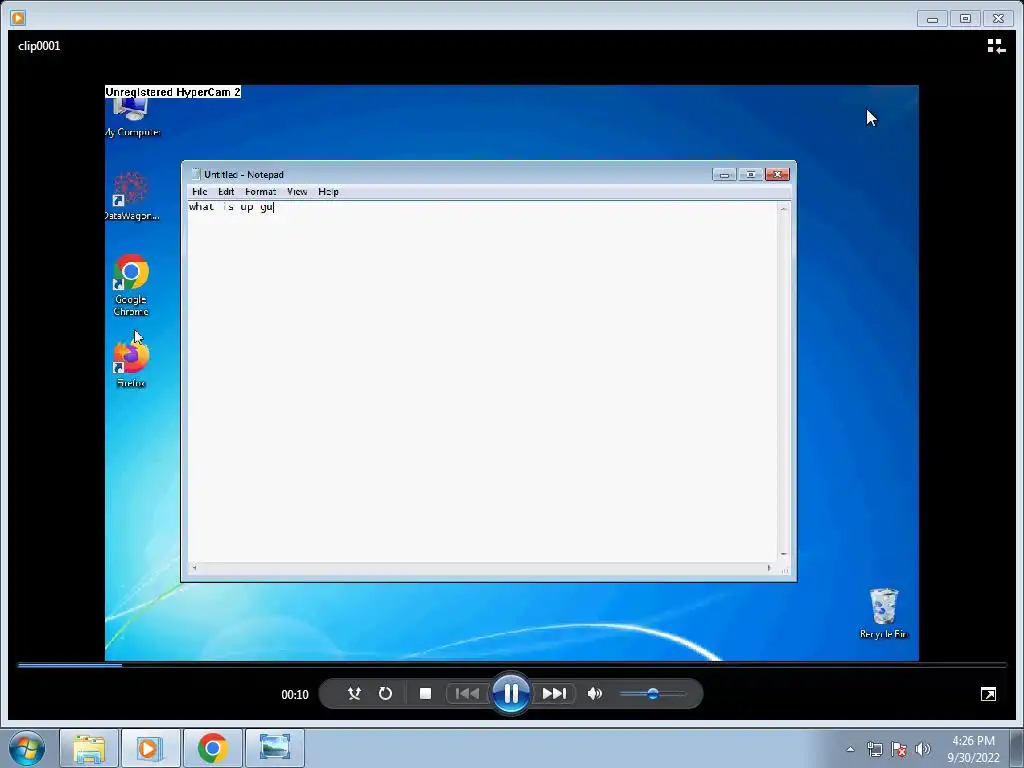Click the File menu in recorded Notepad
The height and width of the screenshot is (768, 1024).
point(200,191)
